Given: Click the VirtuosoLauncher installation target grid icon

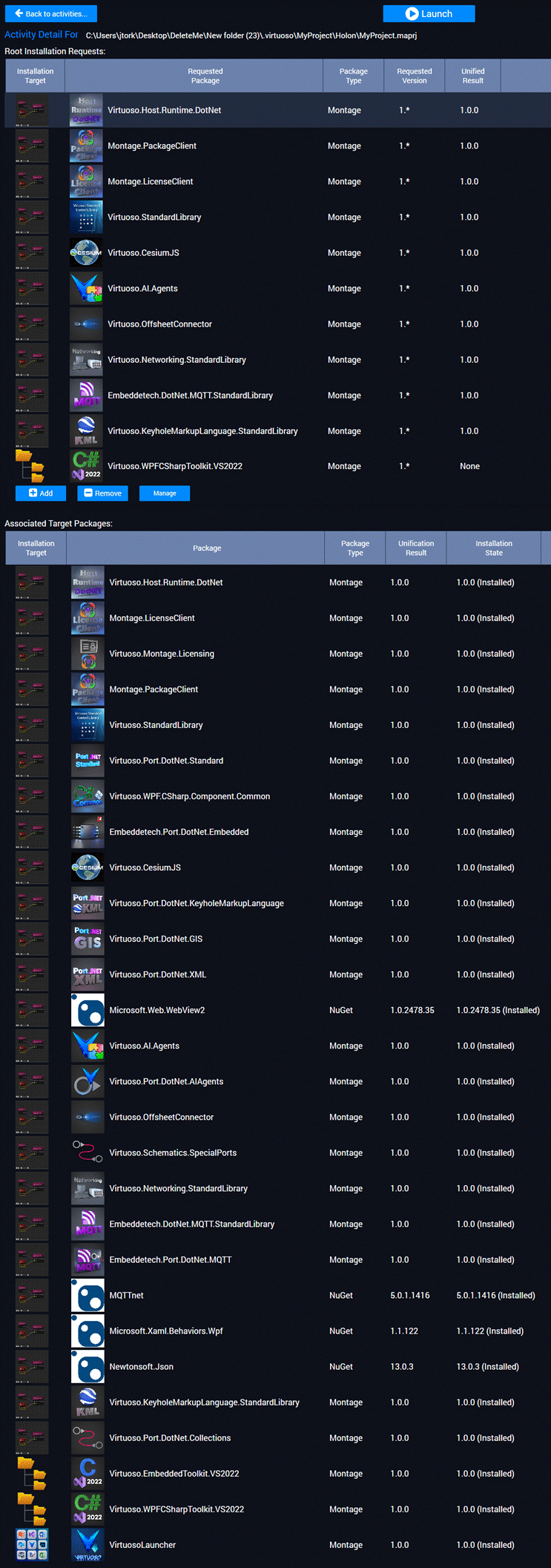Looking at the screenshot, I should point(32,1544).
